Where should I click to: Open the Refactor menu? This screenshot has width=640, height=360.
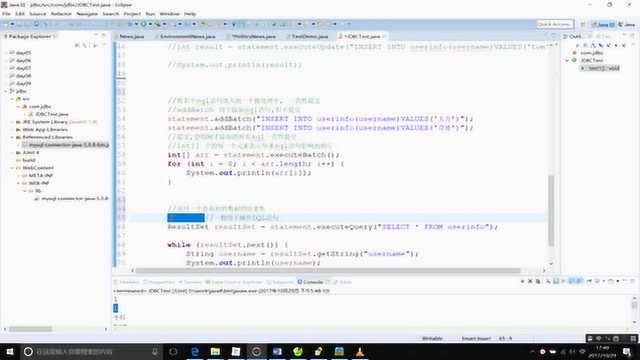[61, 14]
